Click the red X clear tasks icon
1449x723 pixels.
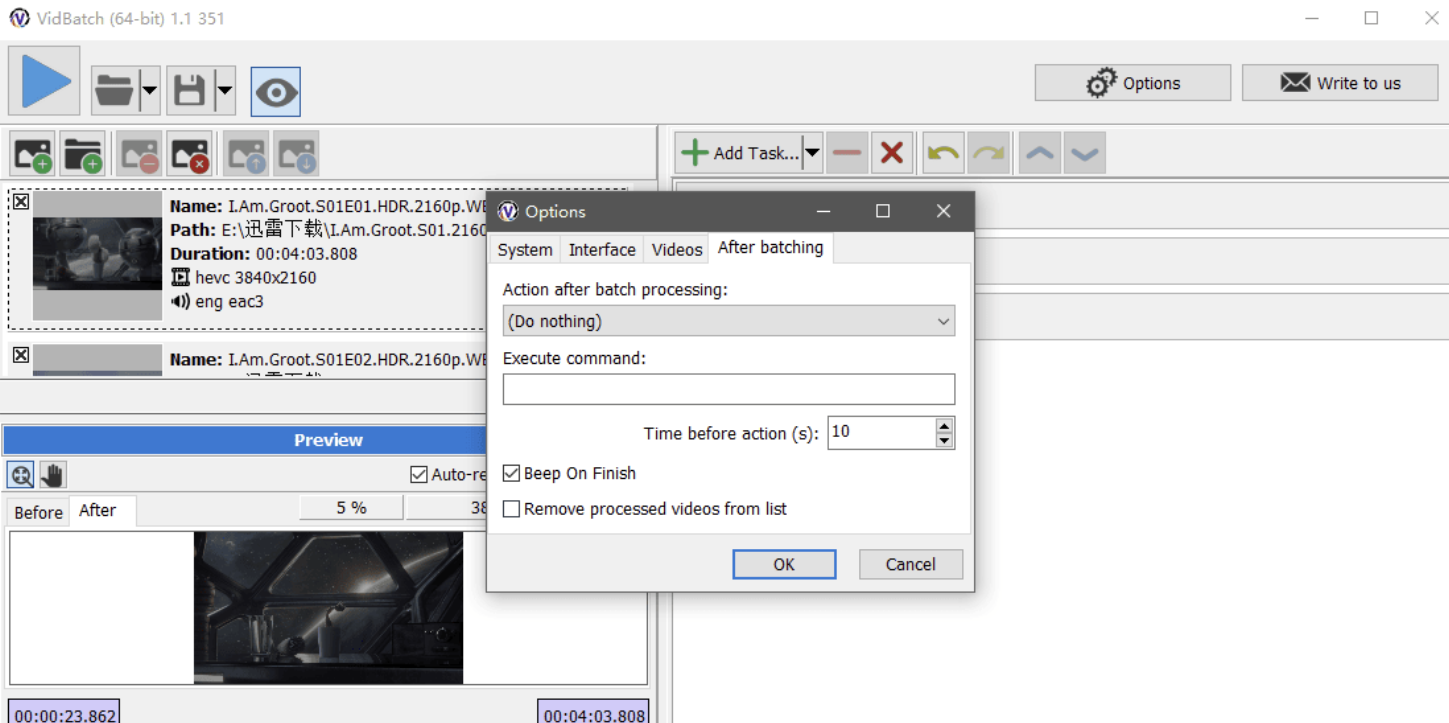point(892,153)
